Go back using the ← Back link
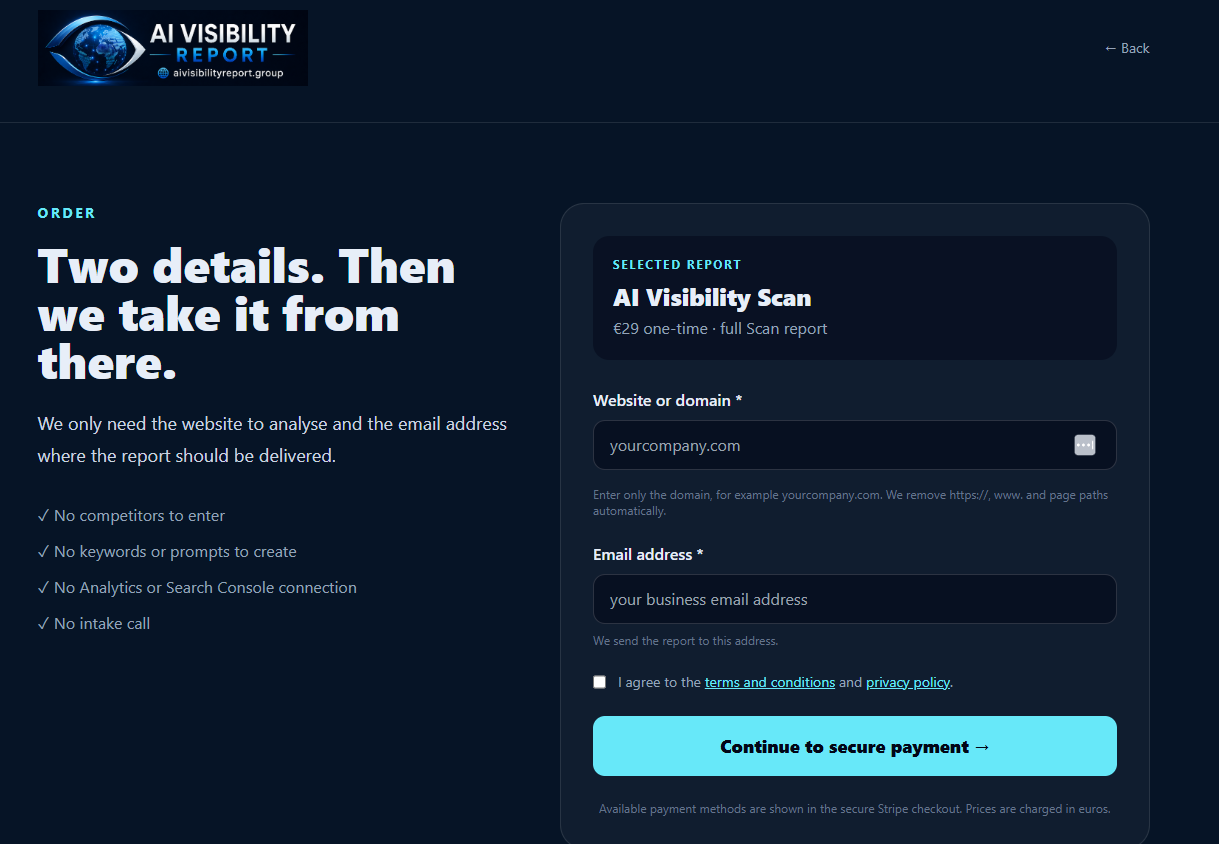Viewport: 1219px width, 844px height. (x=1127, y=48)
